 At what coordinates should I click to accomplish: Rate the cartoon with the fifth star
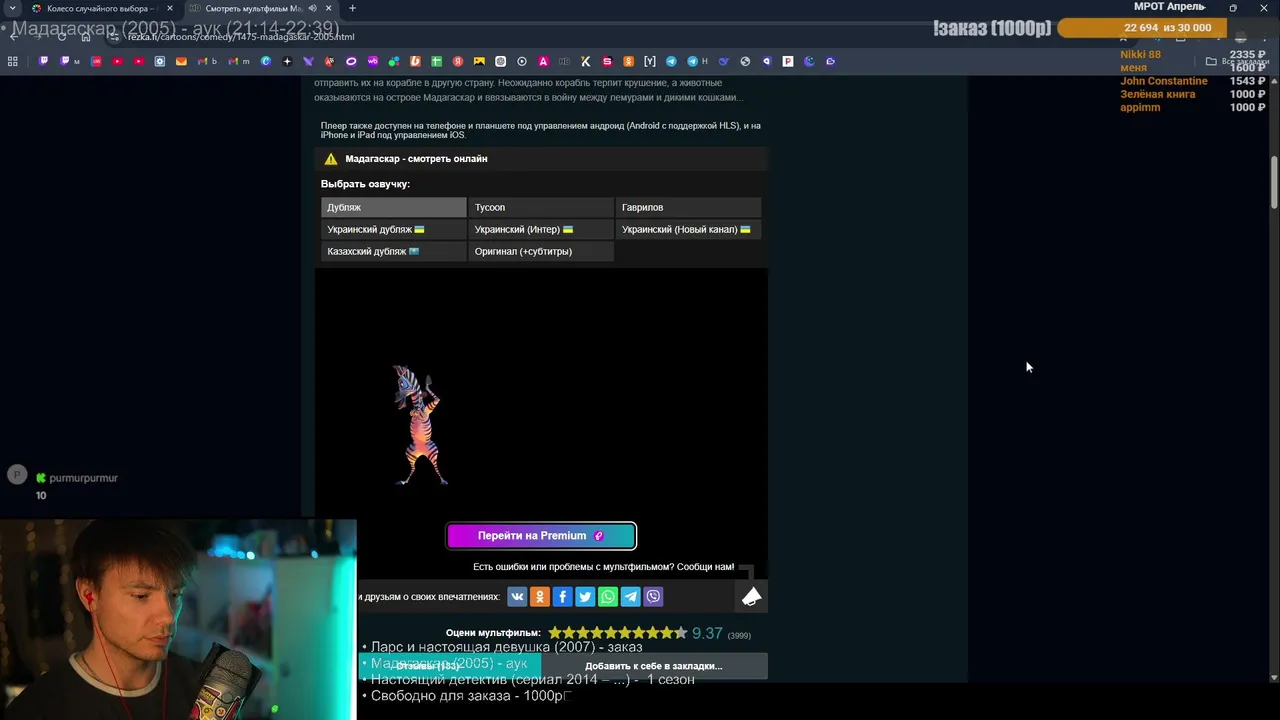coord(611,633)
